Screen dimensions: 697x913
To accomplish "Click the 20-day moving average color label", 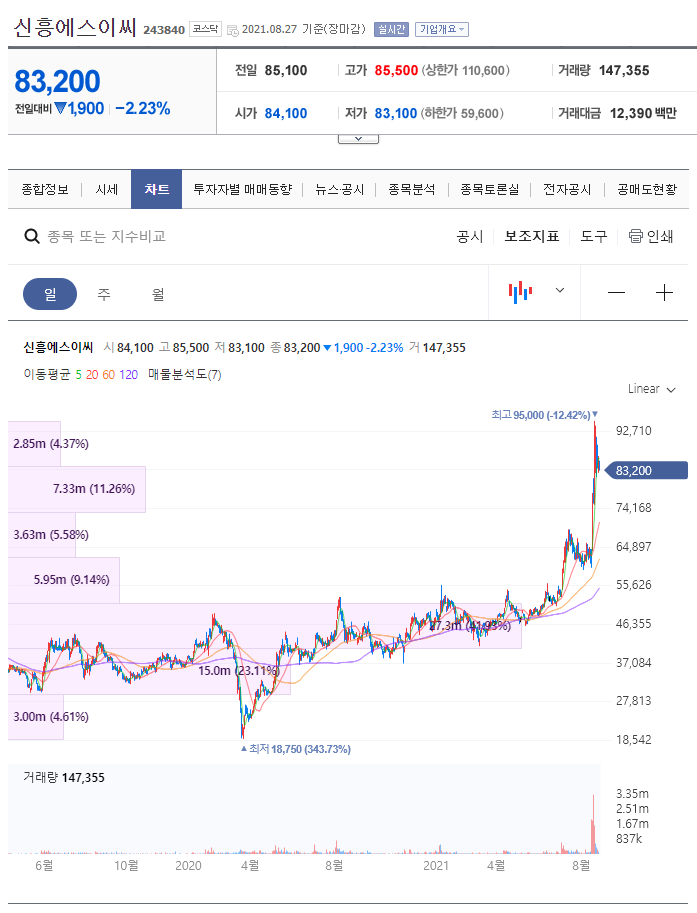I will [x=92, y=374].
